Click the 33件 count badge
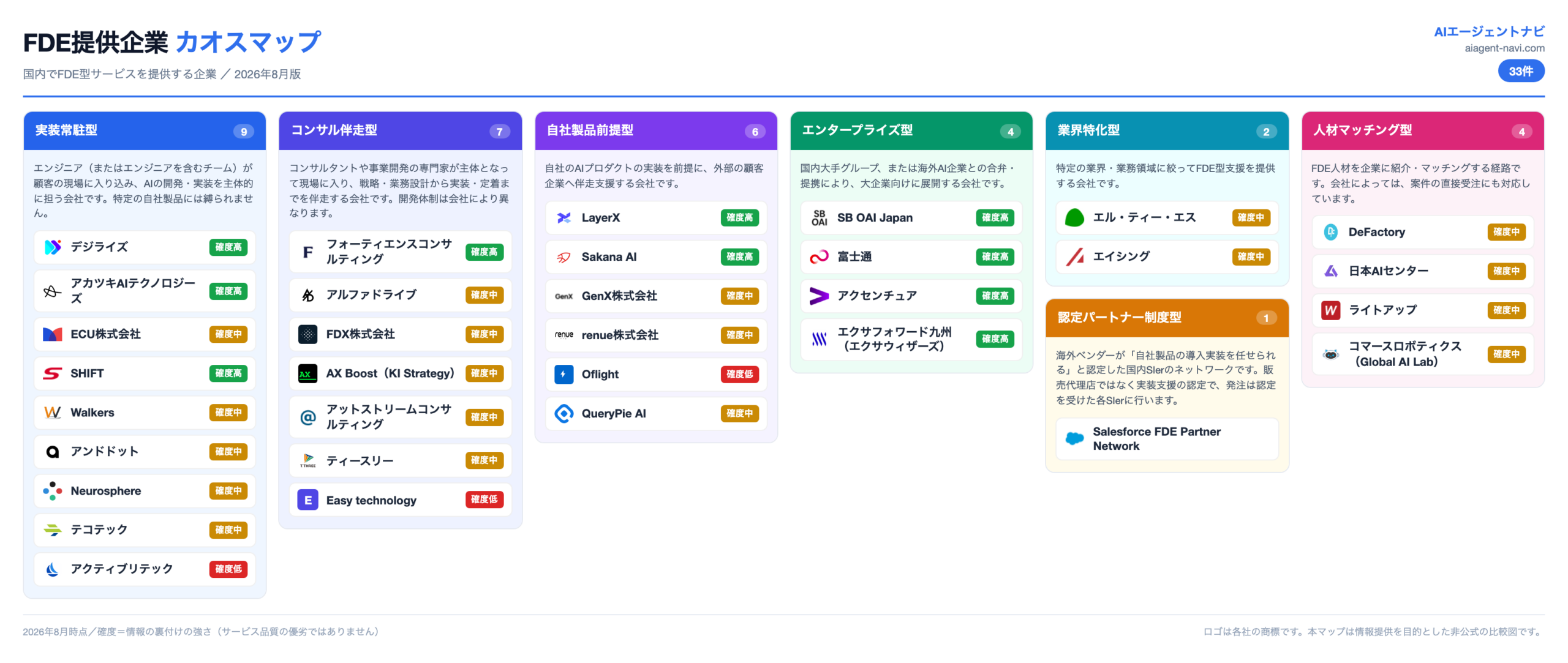 (1521, 72)
